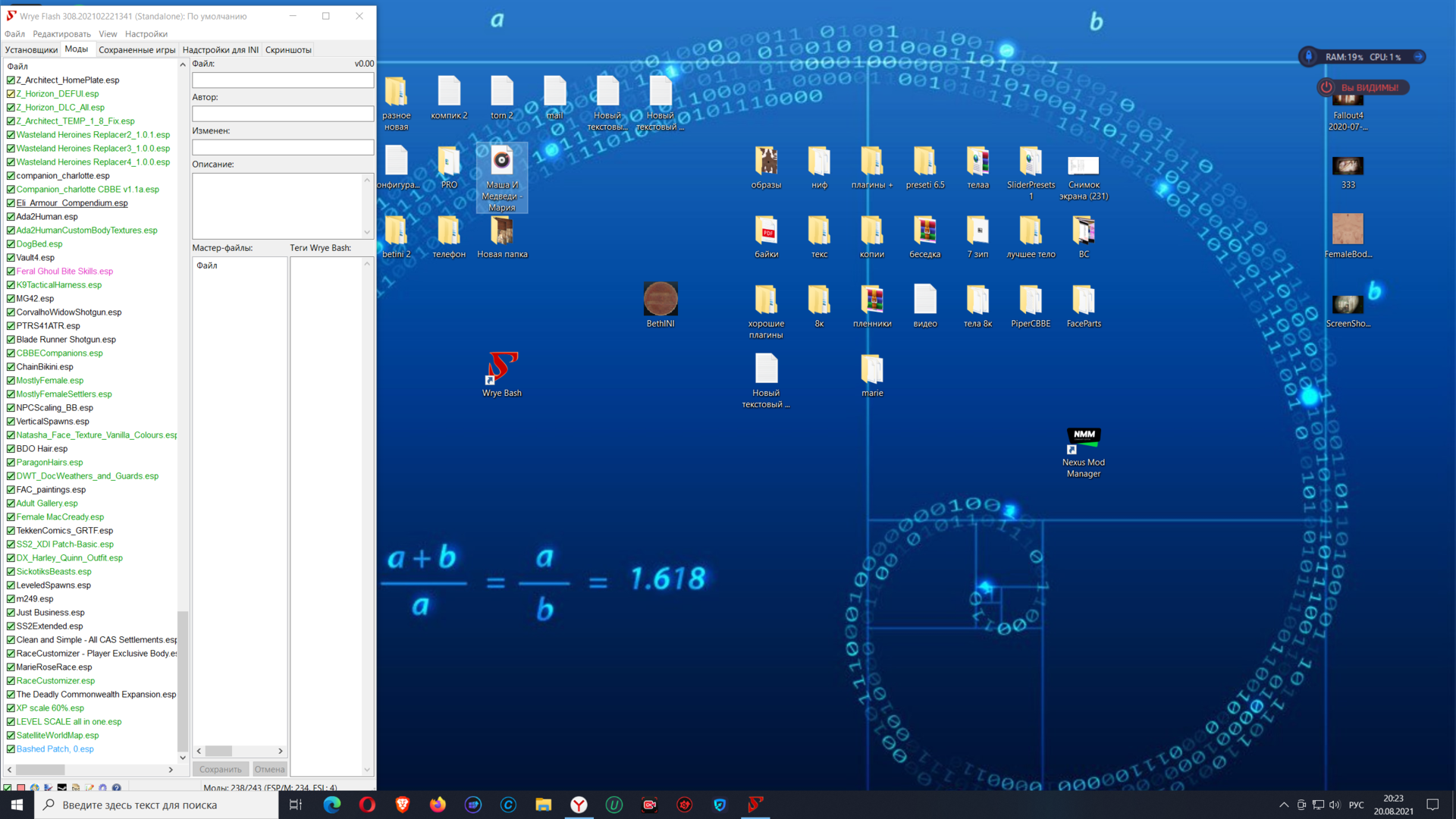This screenshot has width=1456, height=819.
Task: Open the SliderPresets 1 folder
Action: [x=1030, y=161]
